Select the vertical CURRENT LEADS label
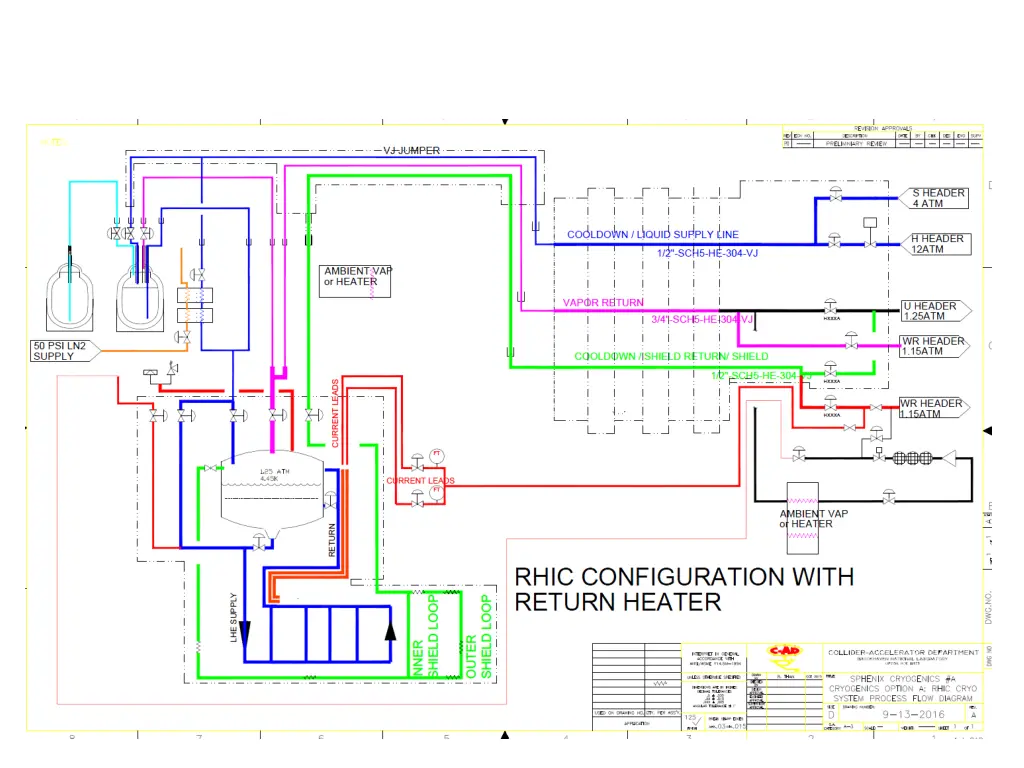Viewport: 1024px width, 768px height. [335, 413]
